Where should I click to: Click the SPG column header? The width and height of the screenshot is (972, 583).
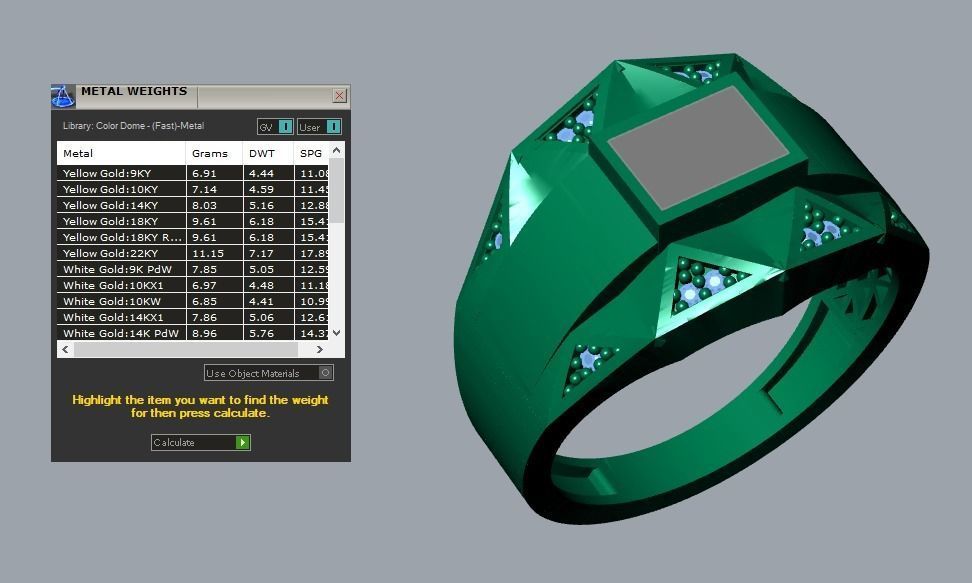click(x=311, y=153)
